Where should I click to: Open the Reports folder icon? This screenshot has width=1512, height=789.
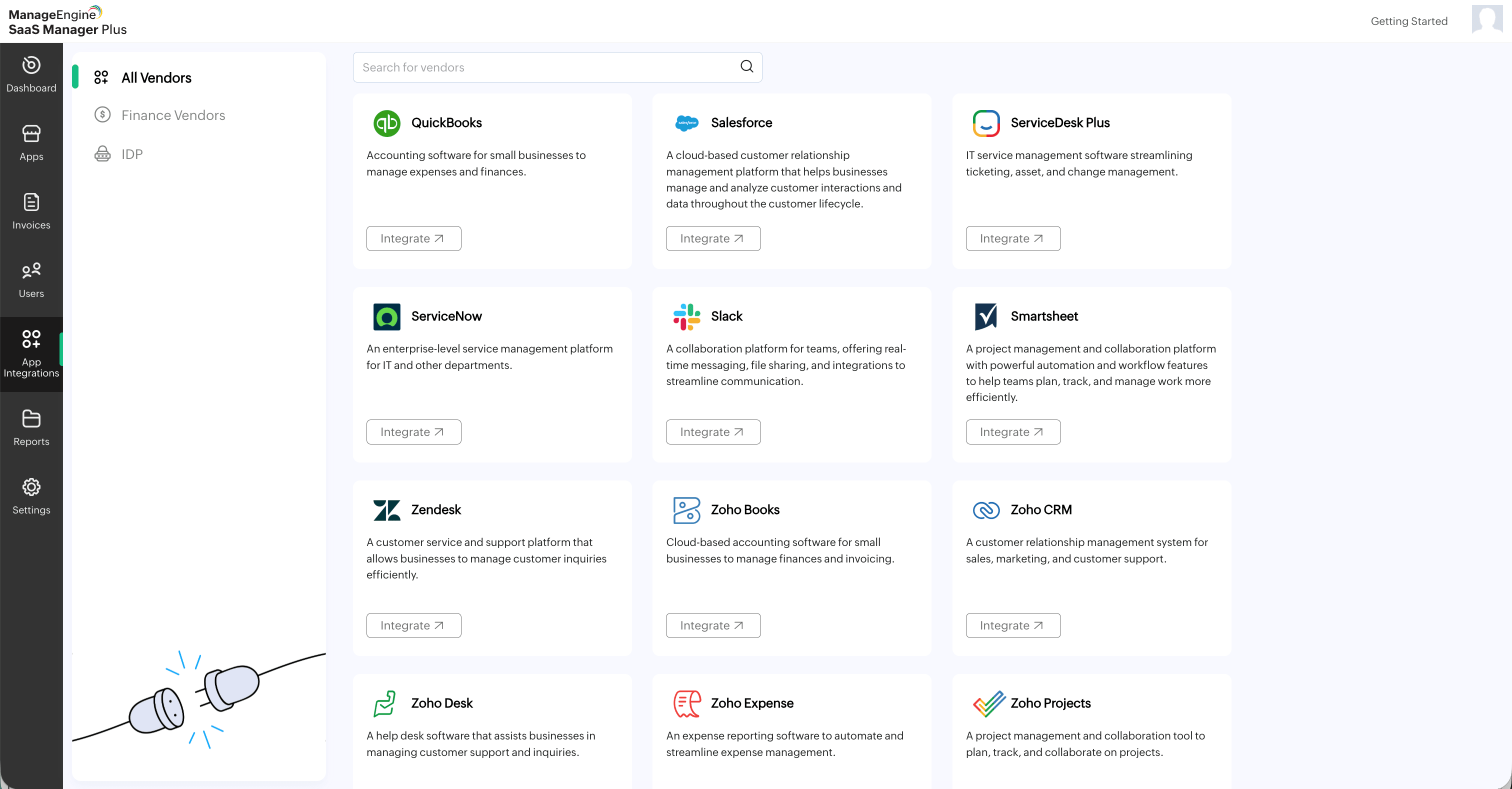[x=31, y=418]
